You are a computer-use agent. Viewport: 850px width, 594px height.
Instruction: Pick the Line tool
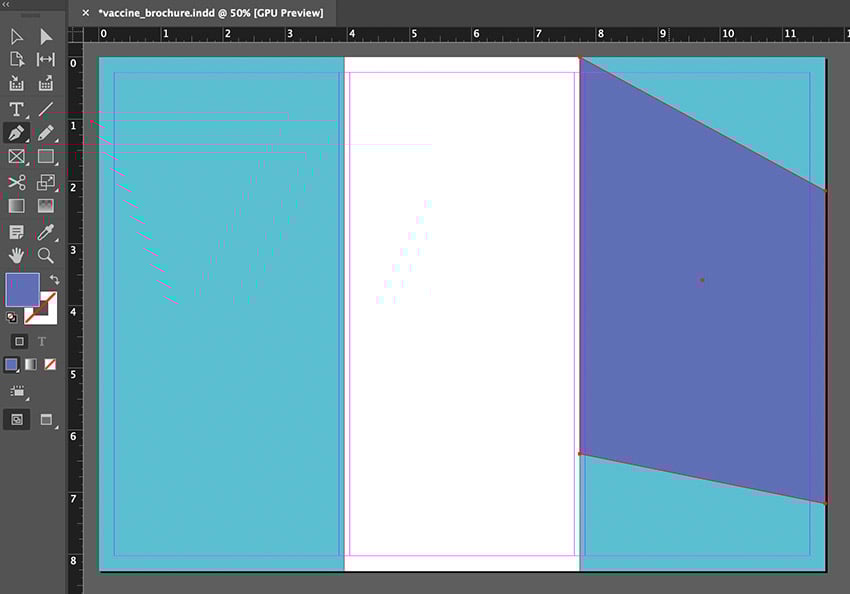[45, 109]
